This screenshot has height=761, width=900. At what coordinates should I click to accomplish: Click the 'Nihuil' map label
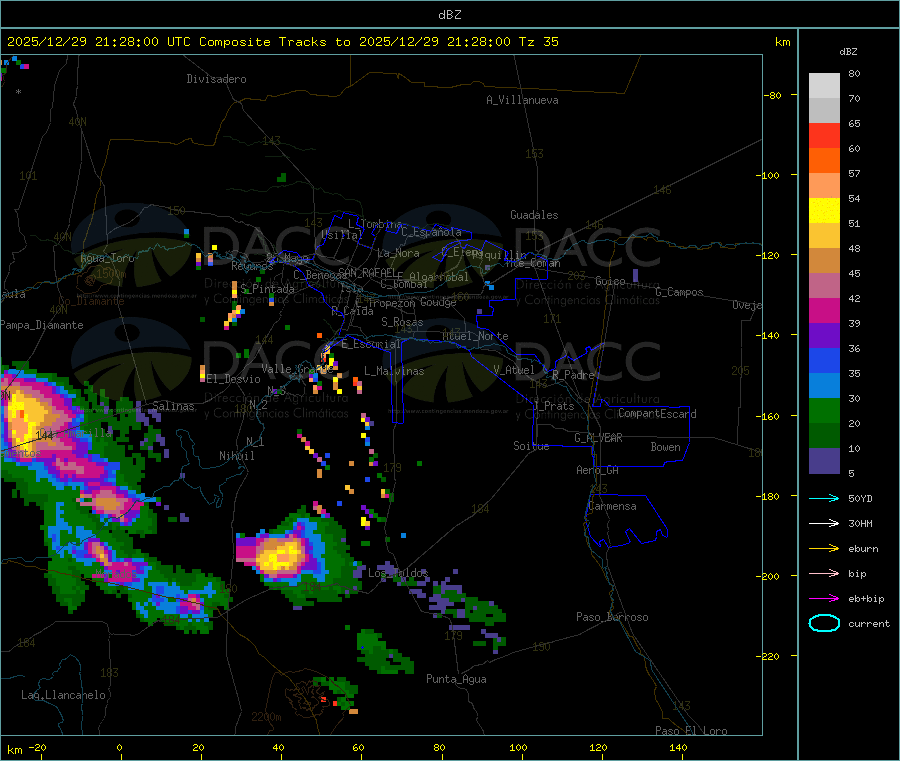pyautogui.click(x=236, y=456)
